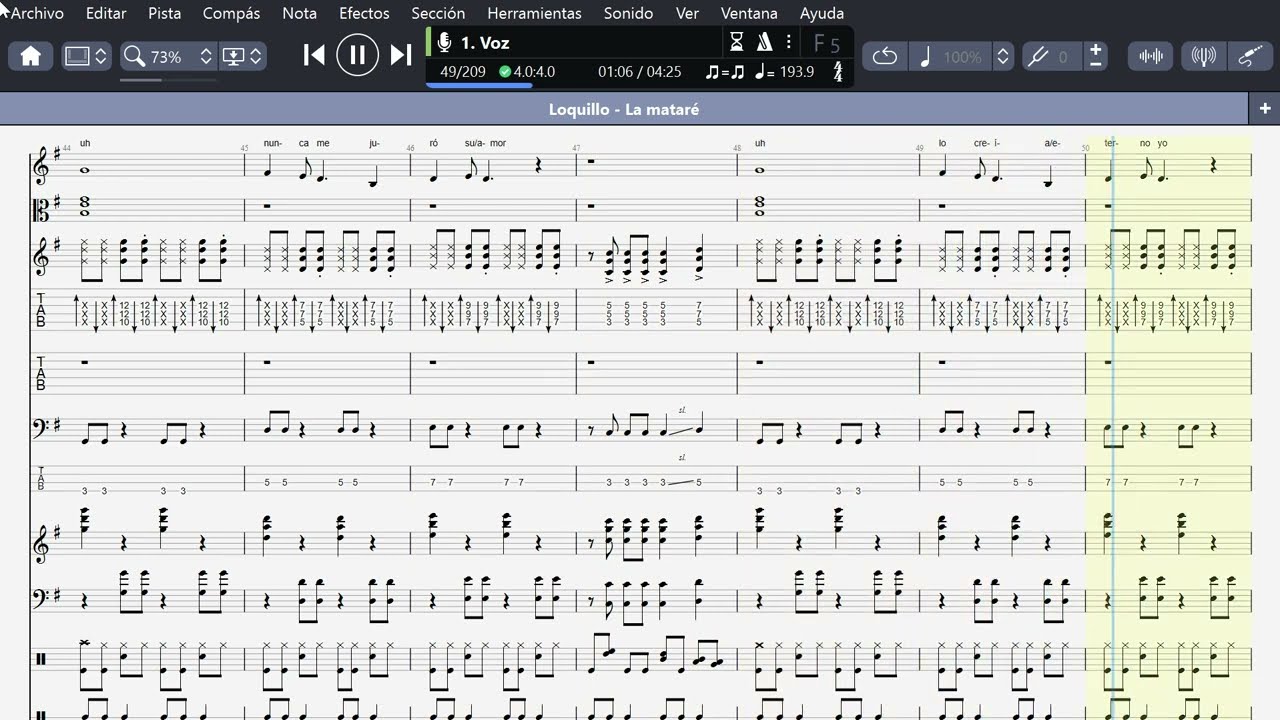Click the 01:06 / 04:25 time display

[x=640, y=72]
